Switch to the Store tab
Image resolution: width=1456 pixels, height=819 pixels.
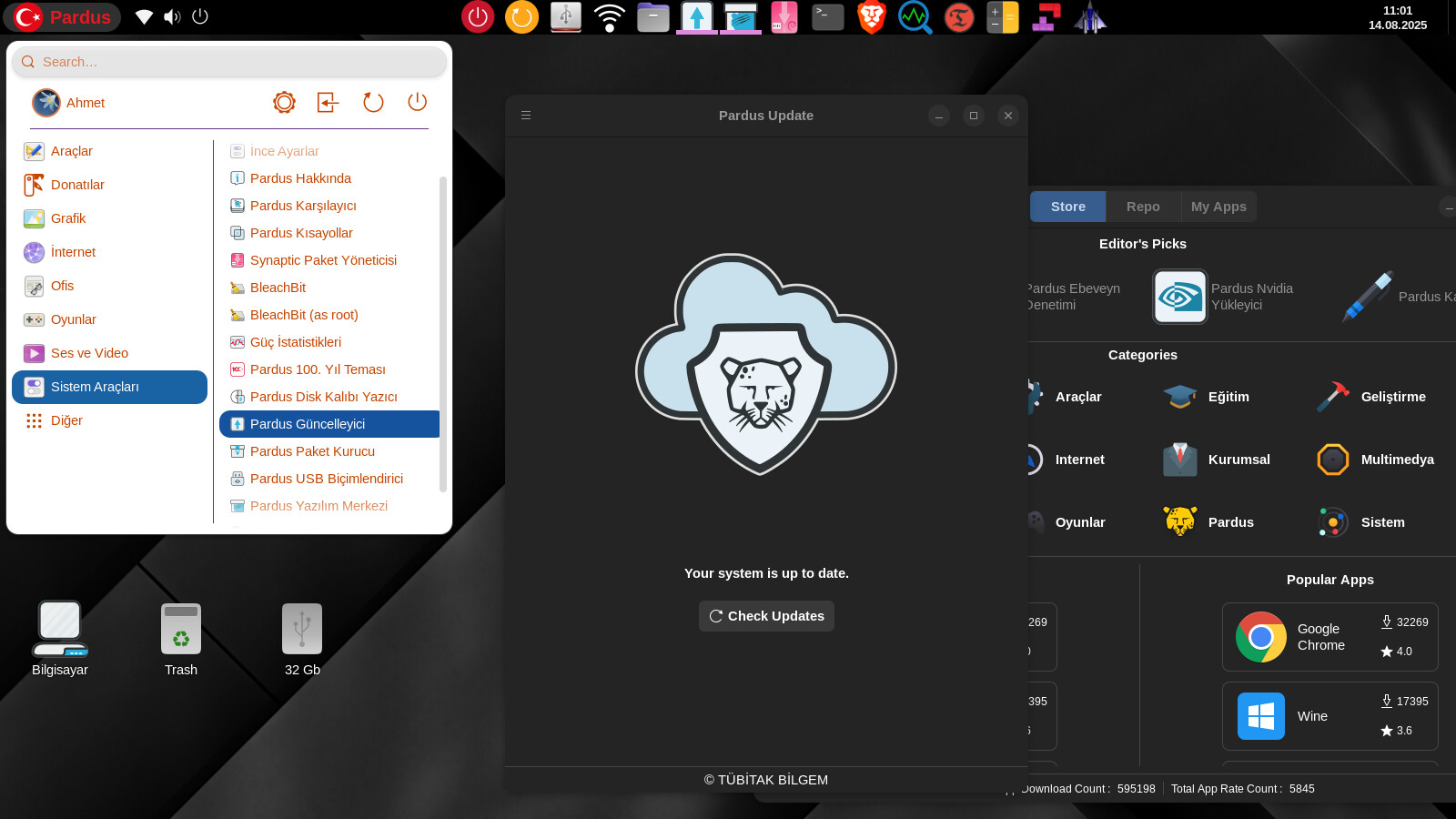point(1067,207)
